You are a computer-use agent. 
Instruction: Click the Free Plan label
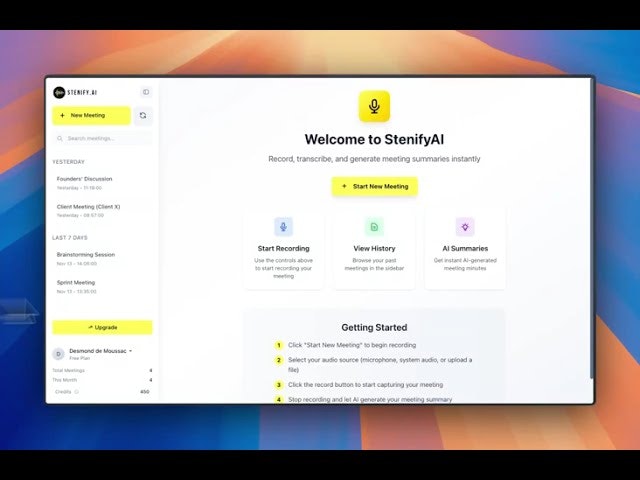pyautogui.click(x=80, y=358)
